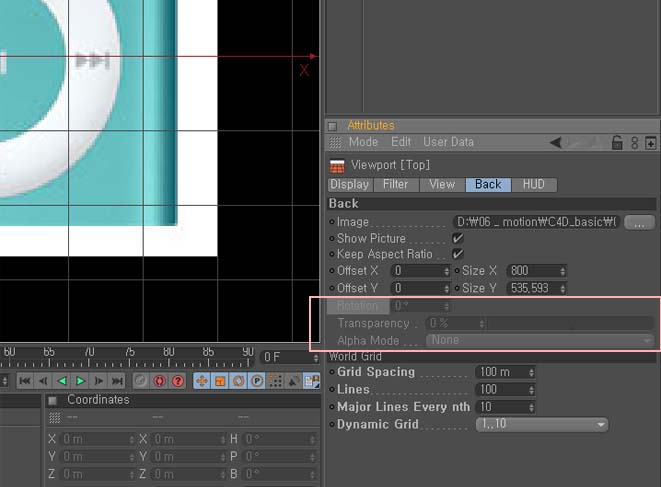Viewport: 661px width, 487px height.
Task: Play the animation backwards
Action: coord(62,381)
